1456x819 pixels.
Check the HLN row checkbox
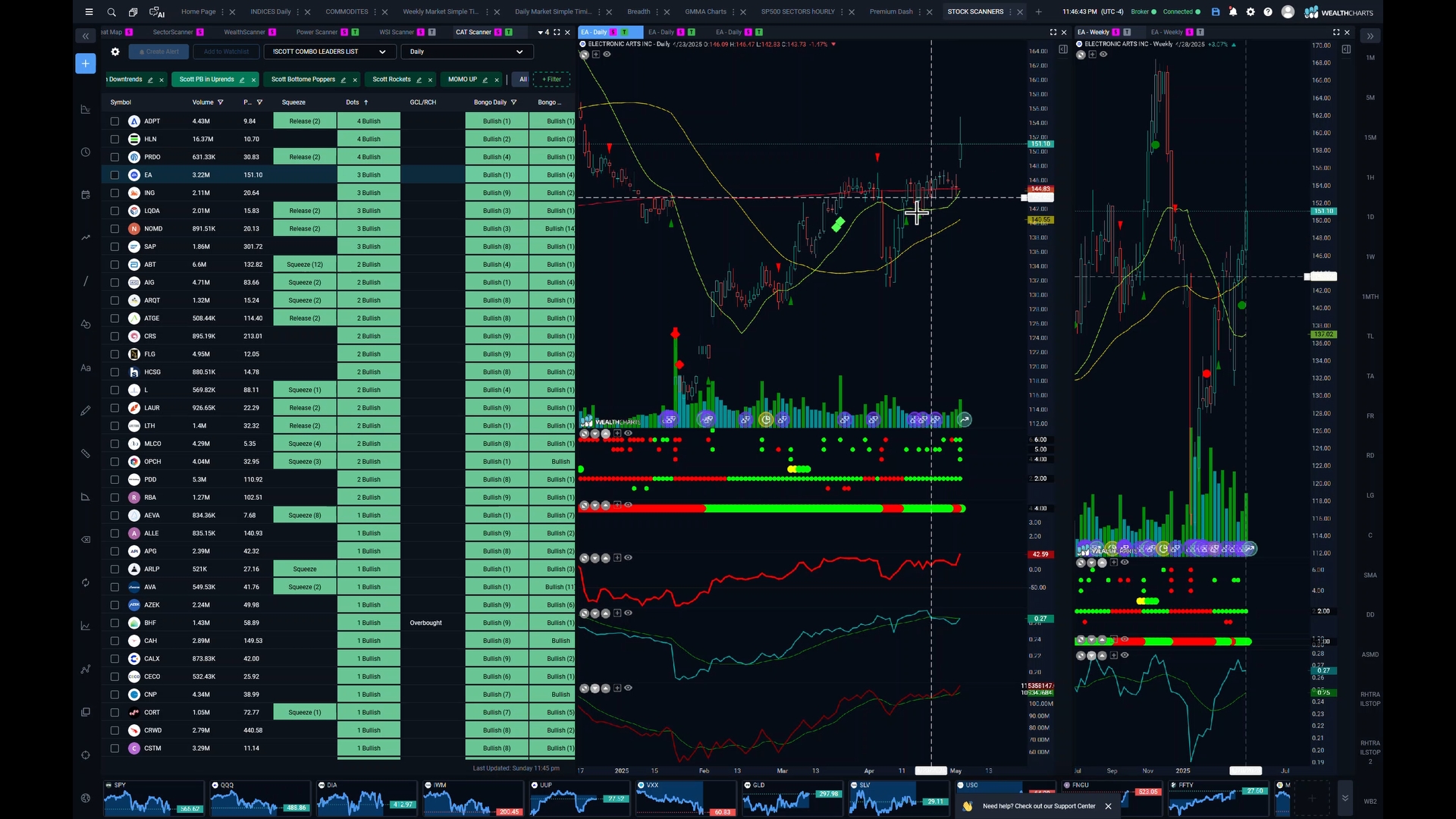tap(115, 140)
